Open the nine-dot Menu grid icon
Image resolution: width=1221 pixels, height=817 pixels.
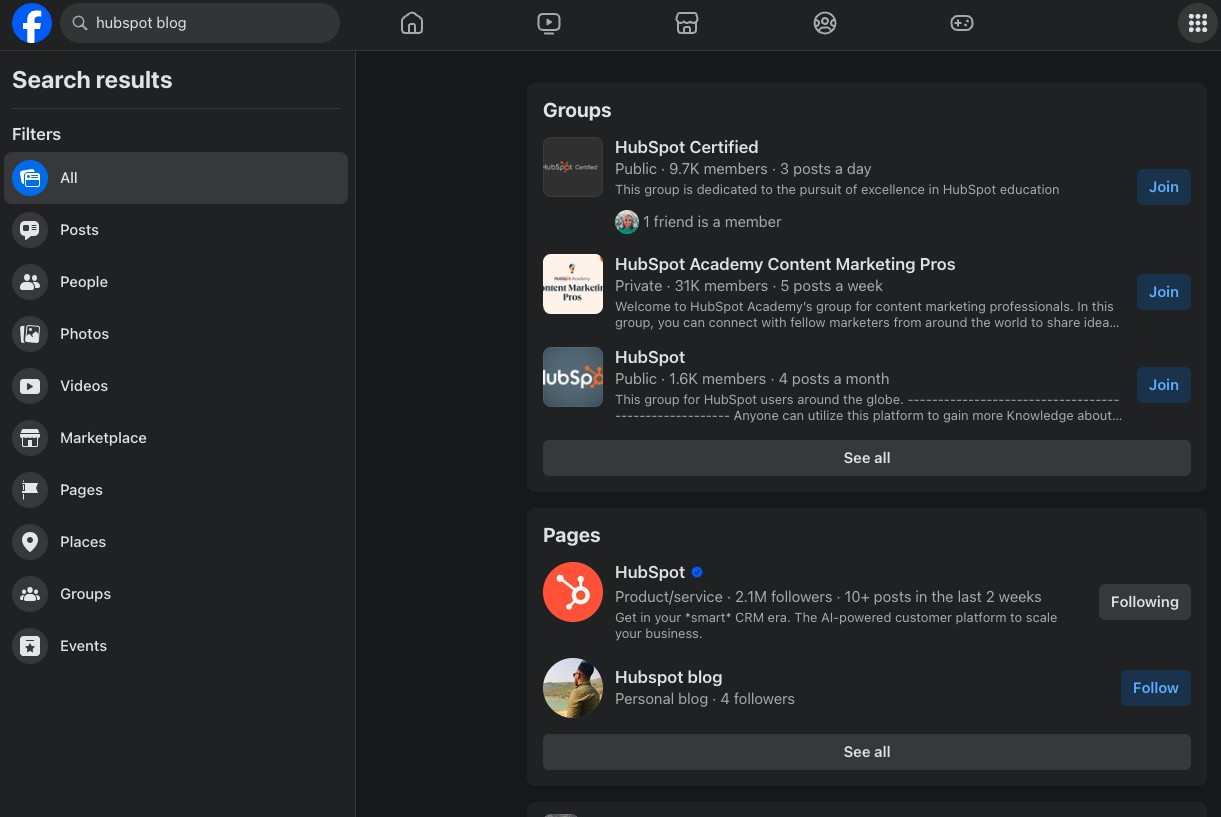click(x=1198, y=23)
